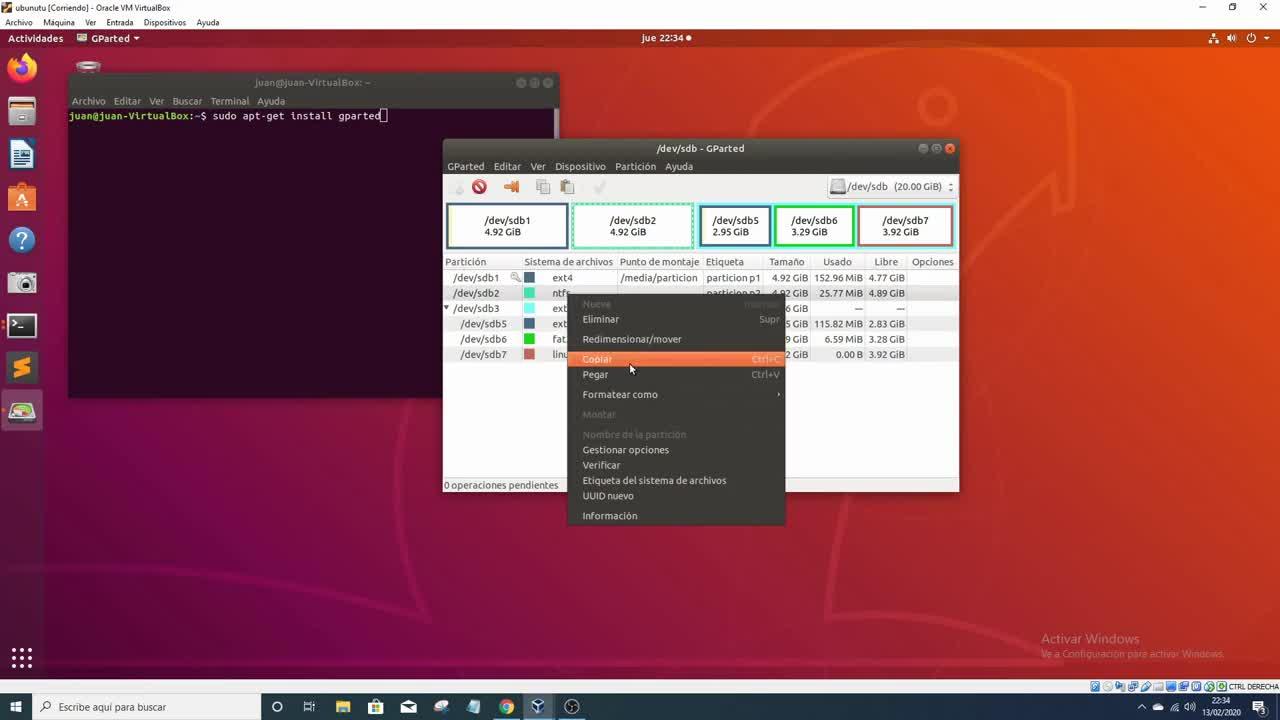Click the red Delete partition toolbar icon
This screenshot has height=720, width=1280.
pos(479,187)
